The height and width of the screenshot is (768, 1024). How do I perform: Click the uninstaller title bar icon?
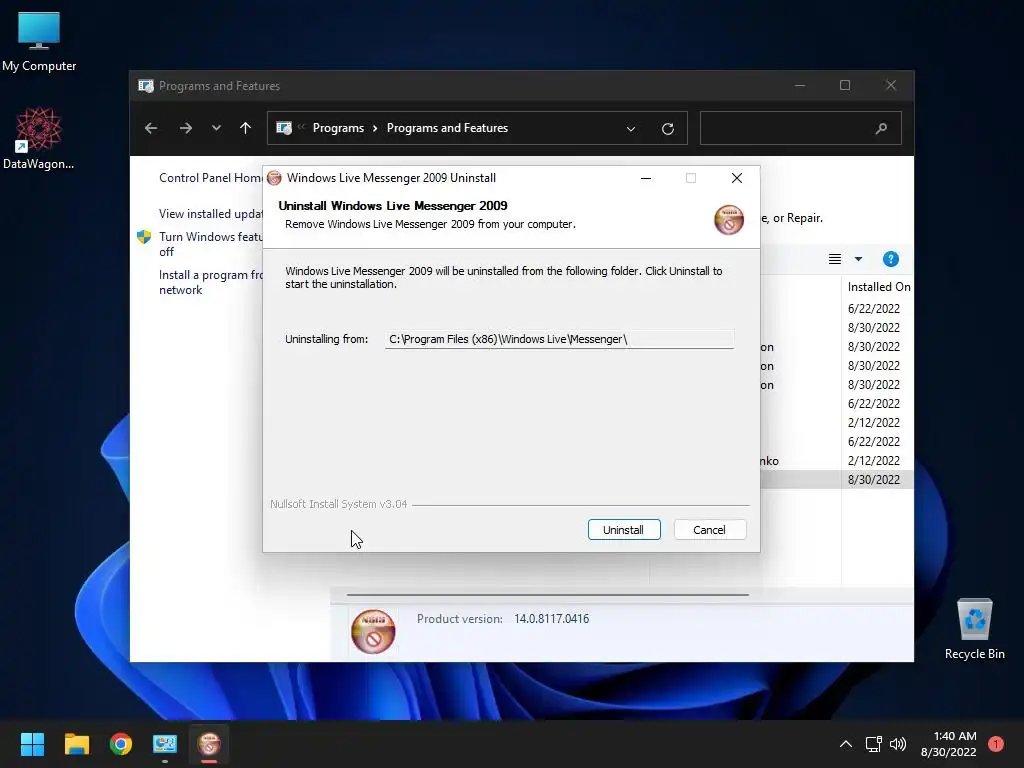point(274,178)
